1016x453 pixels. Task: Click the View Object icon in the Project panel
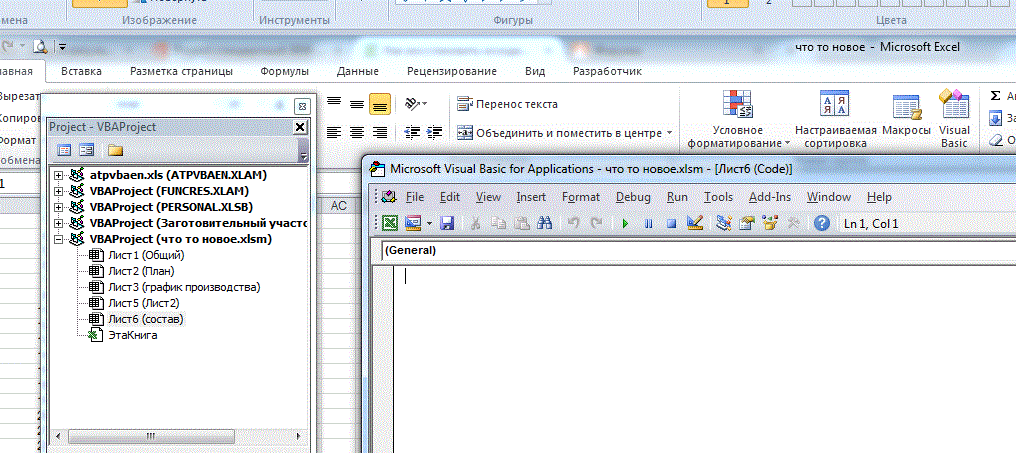click(86, 150)
